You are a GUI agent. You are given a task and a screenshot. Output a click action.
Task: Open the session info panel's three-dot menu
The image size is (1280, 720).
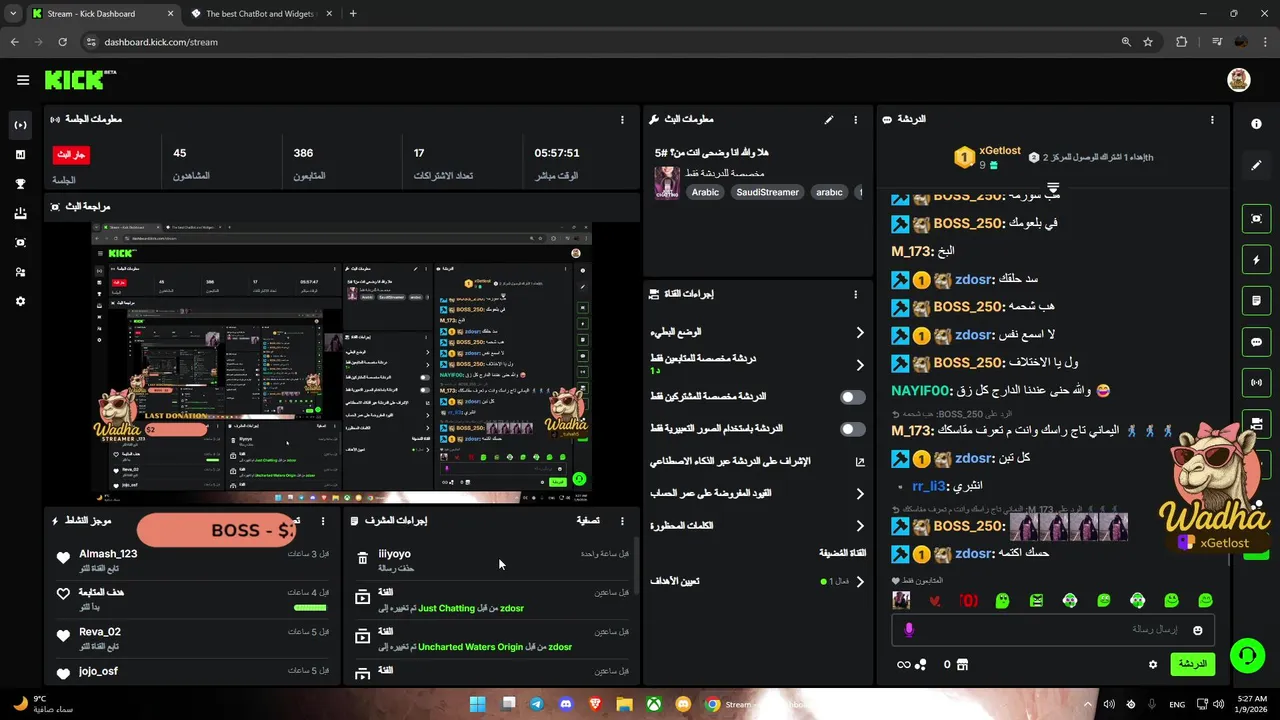tap(622, 119)
